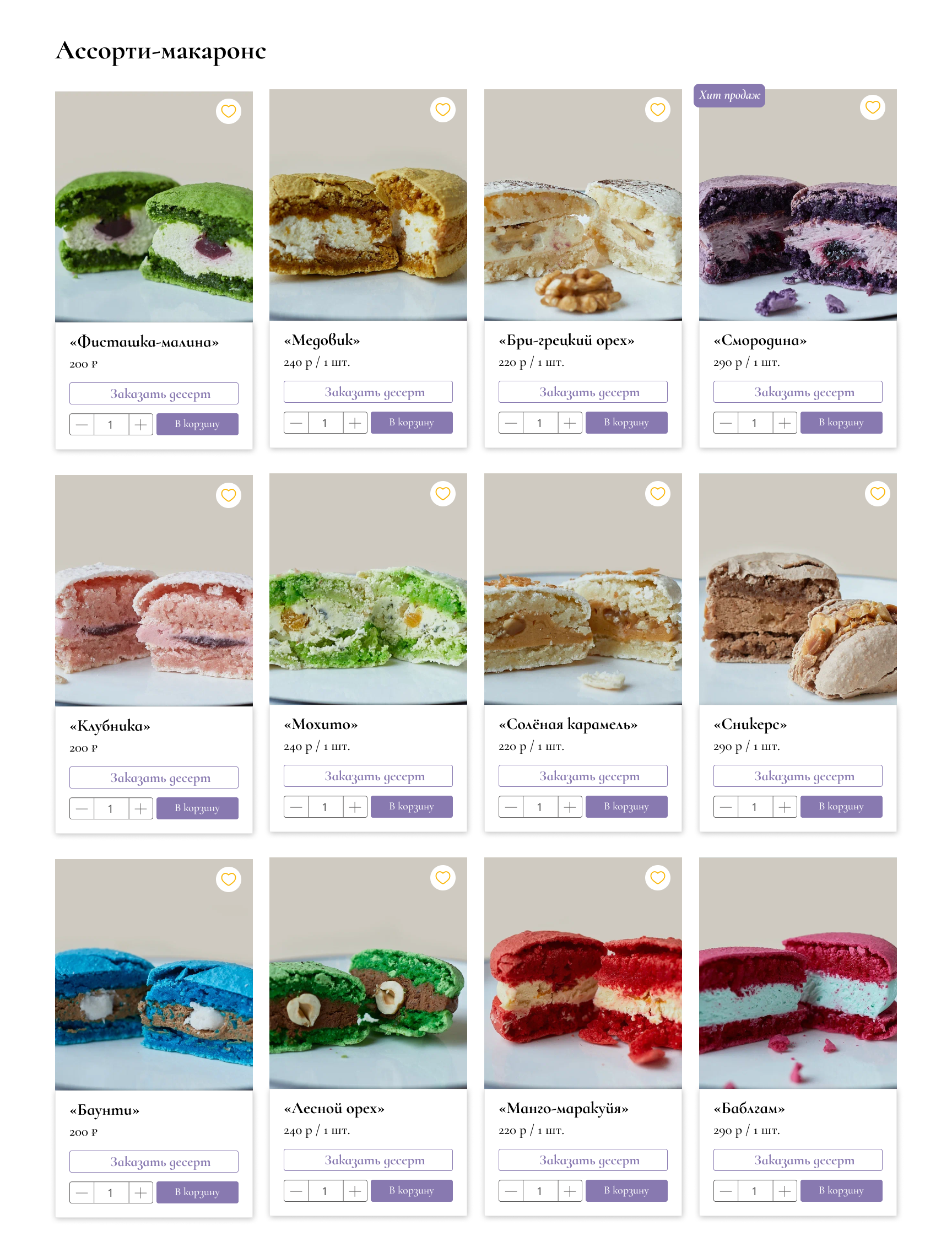
Task: Increase «Лесной орех» quantity with plus
Action: 355,1190
